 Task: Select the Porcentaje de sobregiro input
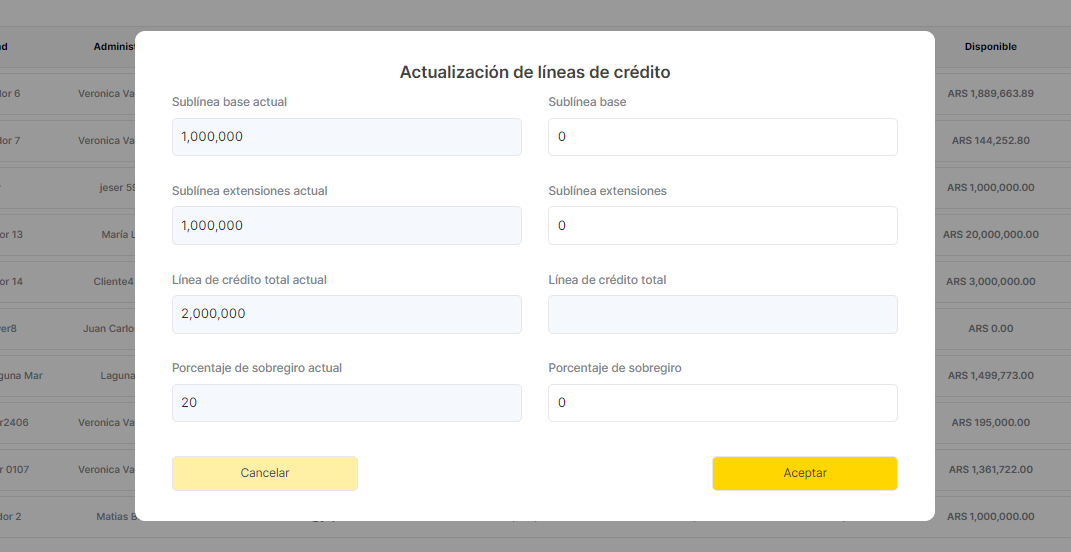[x=722, y=403]
